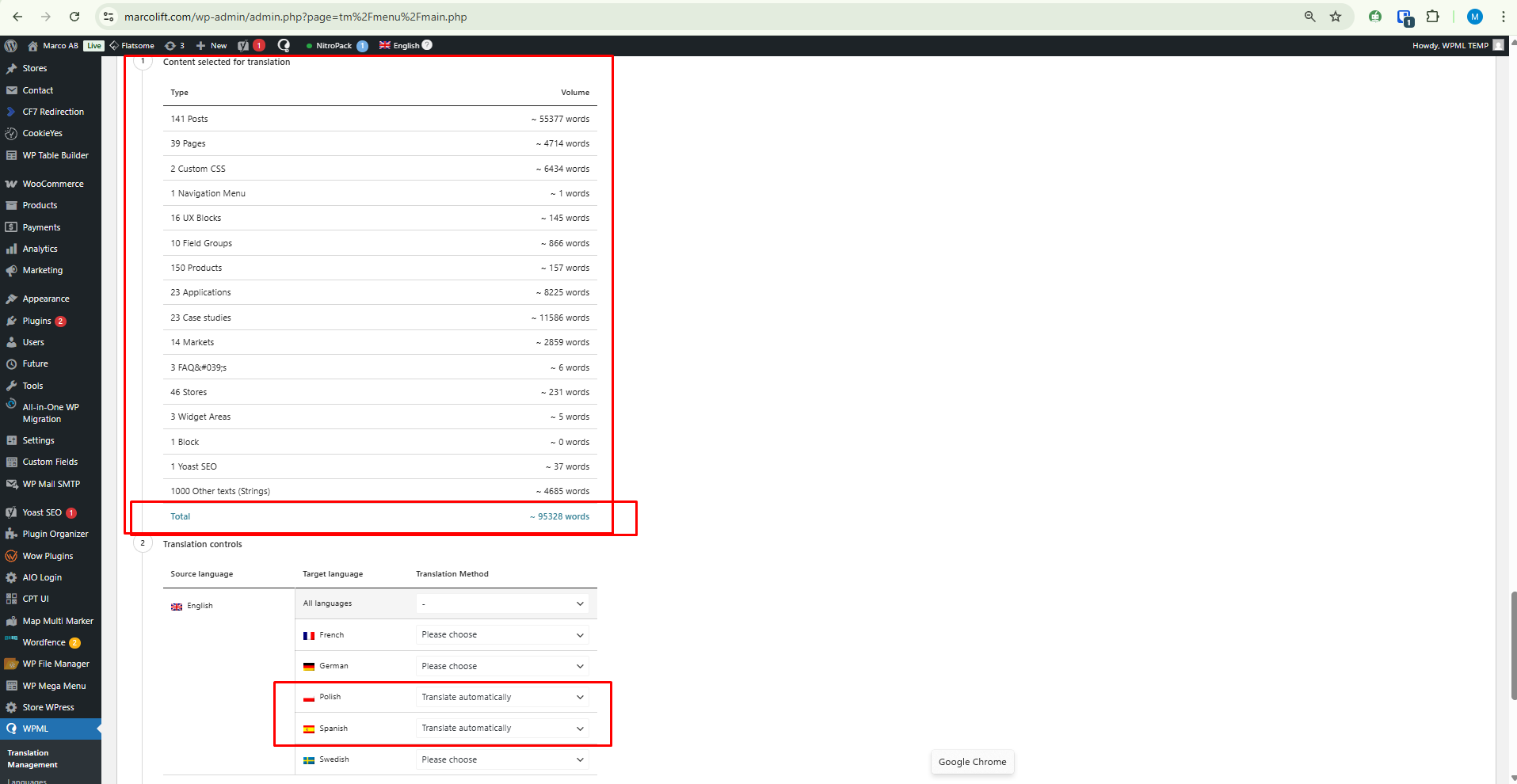
Task: Open the Plugins menu in the sidebar
Action: [36, 321]
